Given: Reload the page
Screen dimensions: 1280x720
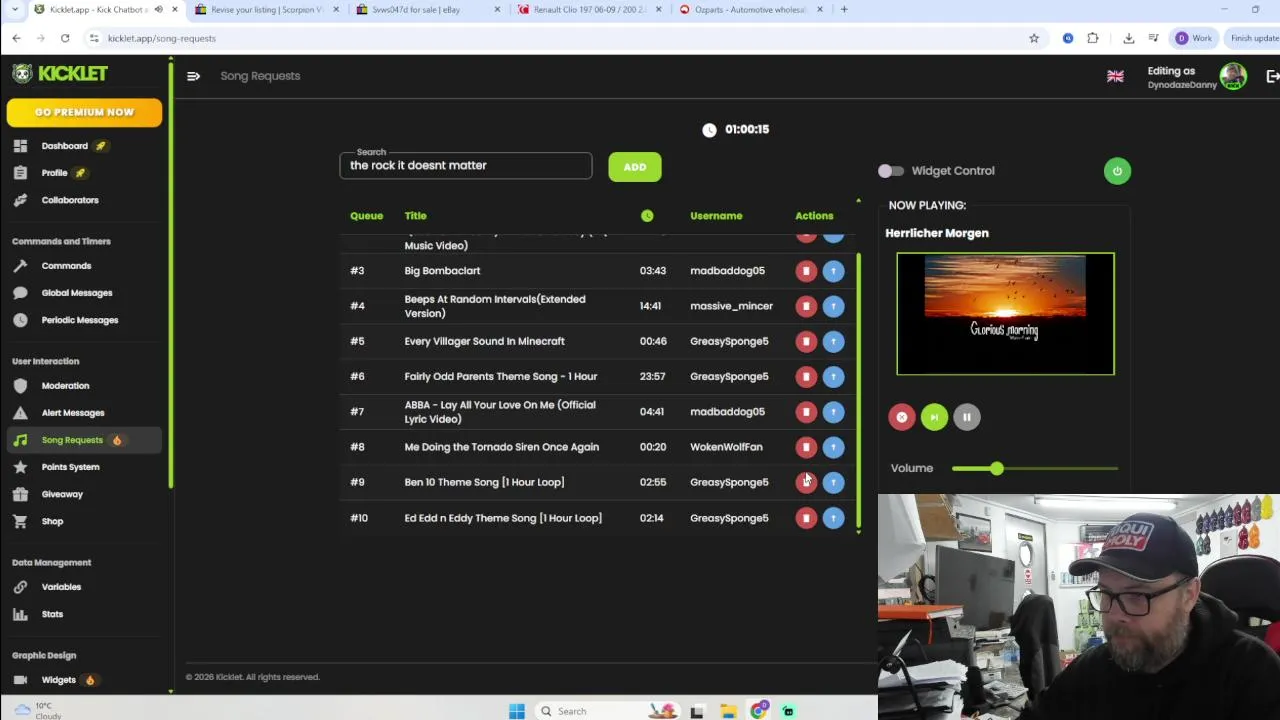Looking at the screenshot, I should coord(65,38).
